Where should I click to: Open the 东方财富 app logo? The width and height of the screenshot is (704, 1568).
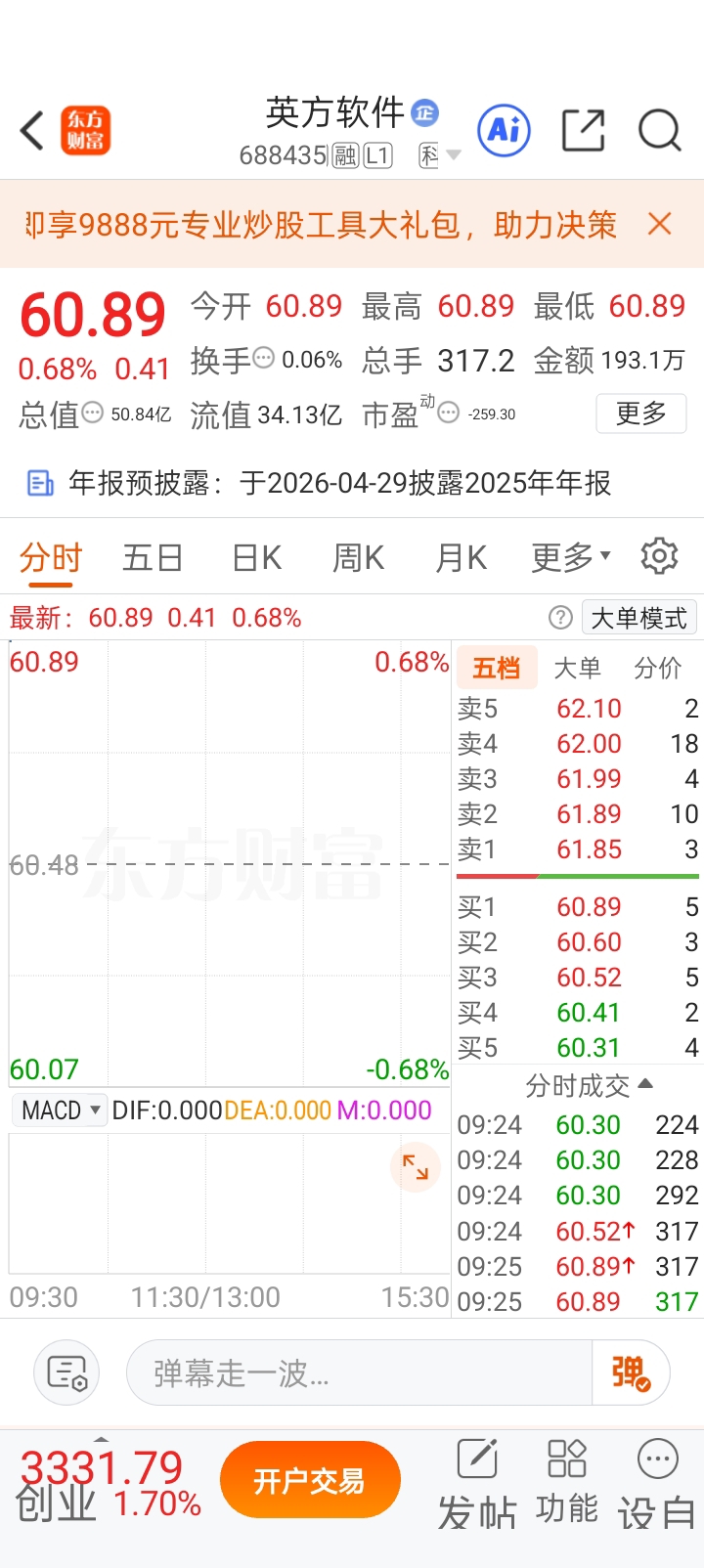86,130
